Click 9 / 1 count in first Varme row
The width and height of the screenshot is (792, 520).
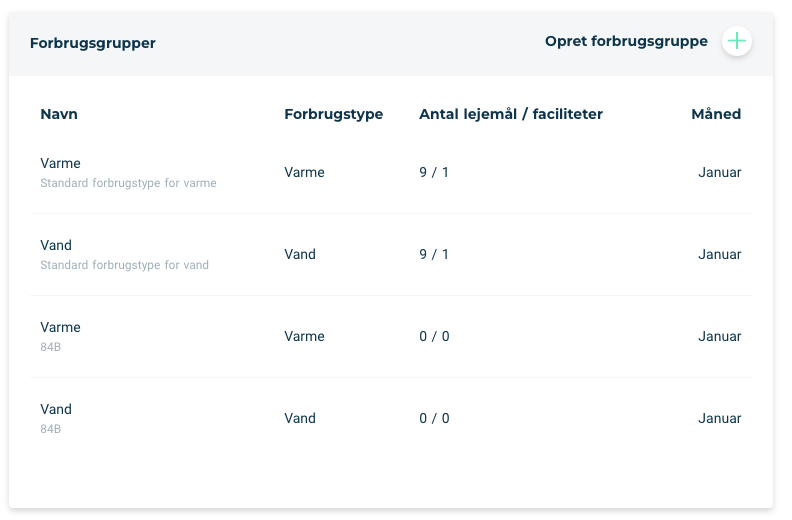click(x=434, y=172)
